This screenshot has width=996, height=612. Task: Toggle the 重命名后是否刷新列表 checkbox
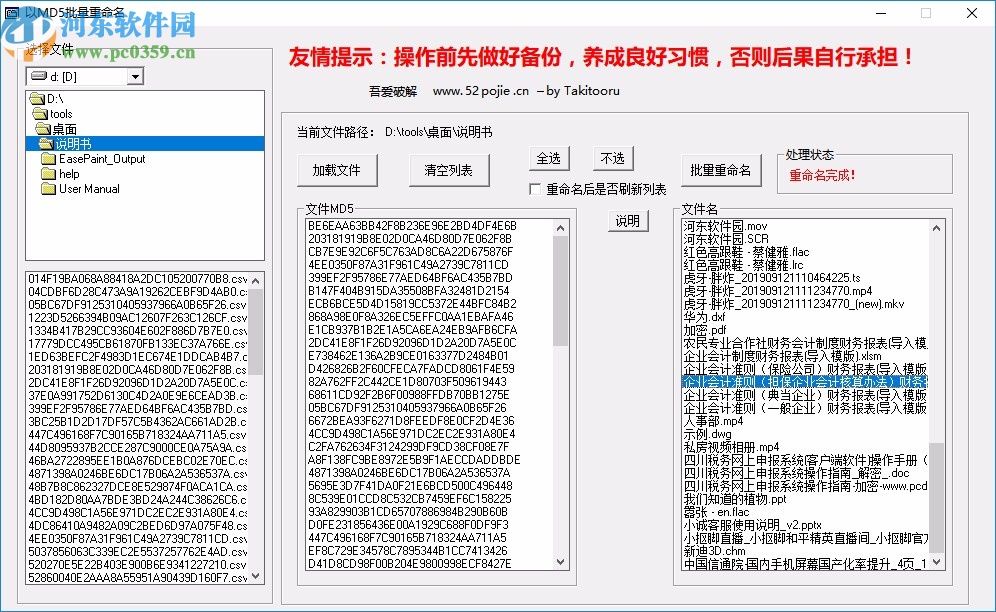pyautogui.click(x=537, y=189)
